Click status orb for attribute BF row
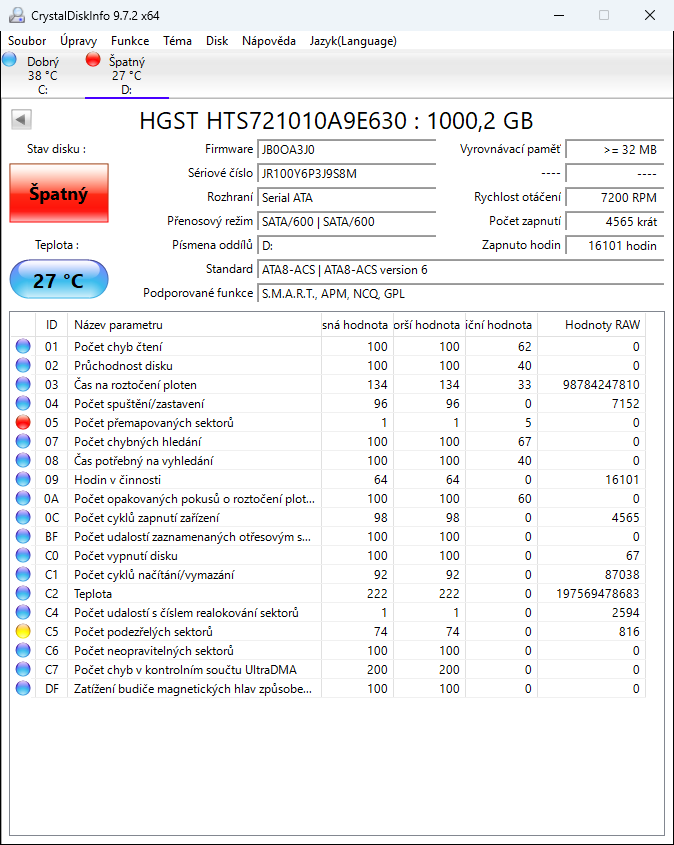This screenshot has height=845, width=674. 23,537
